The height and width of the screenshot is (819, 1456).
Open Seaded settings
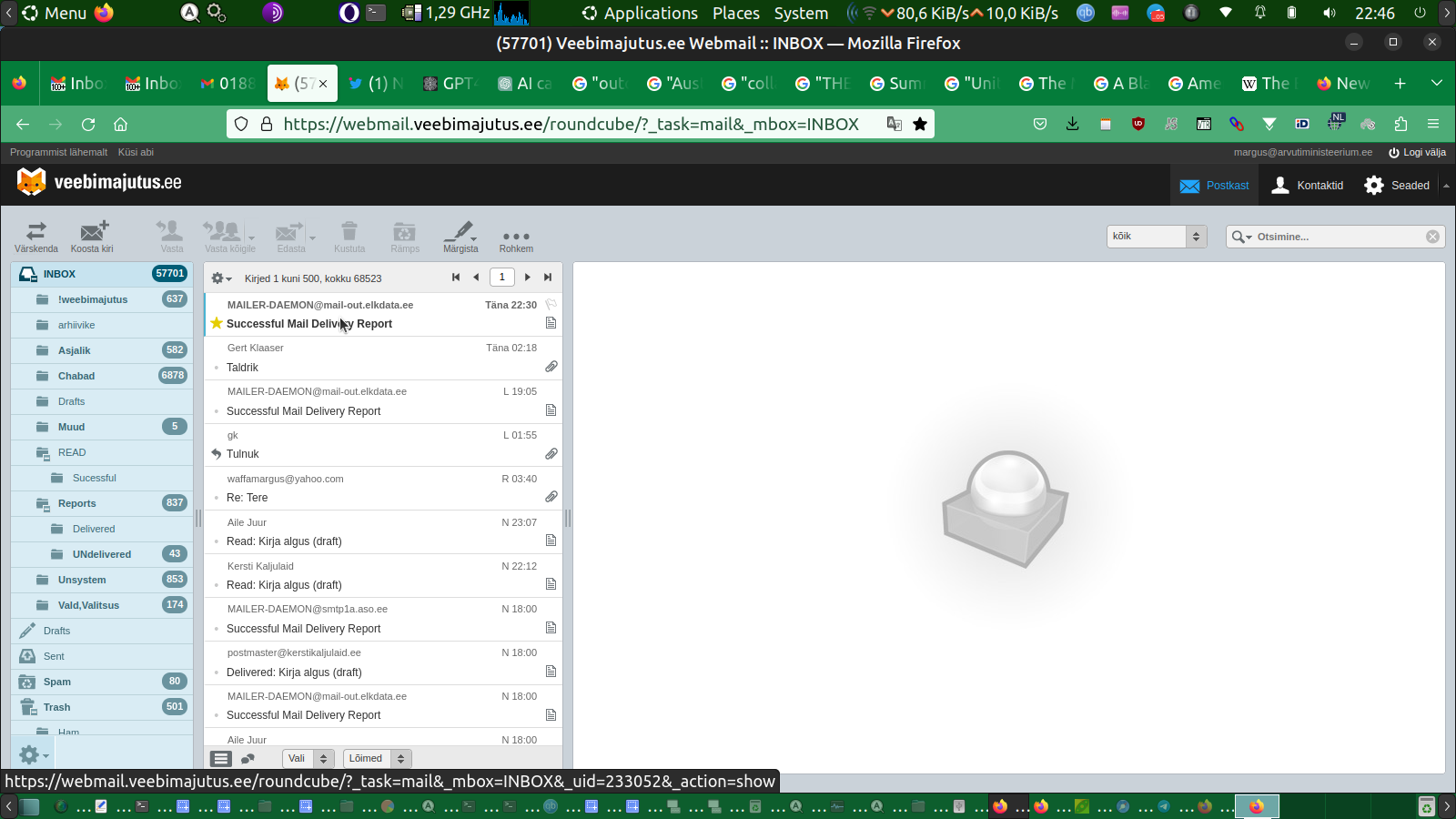point(1397,186)
